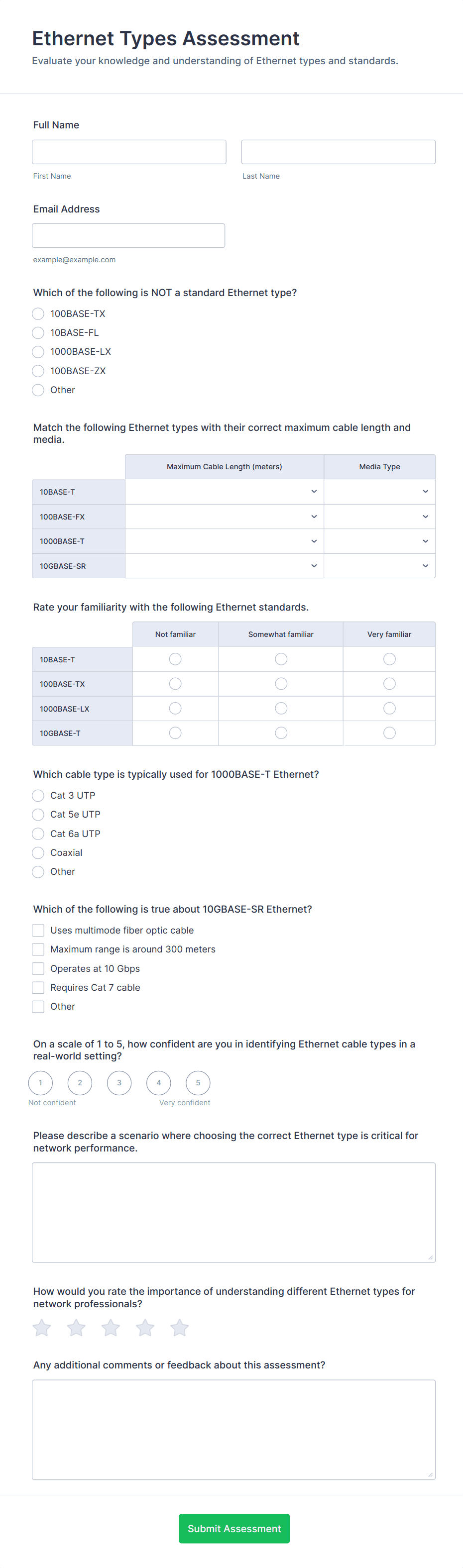The image size is (463, 1568).
Task: Select confidence level 1 circle
Action: click(41, 1083)
